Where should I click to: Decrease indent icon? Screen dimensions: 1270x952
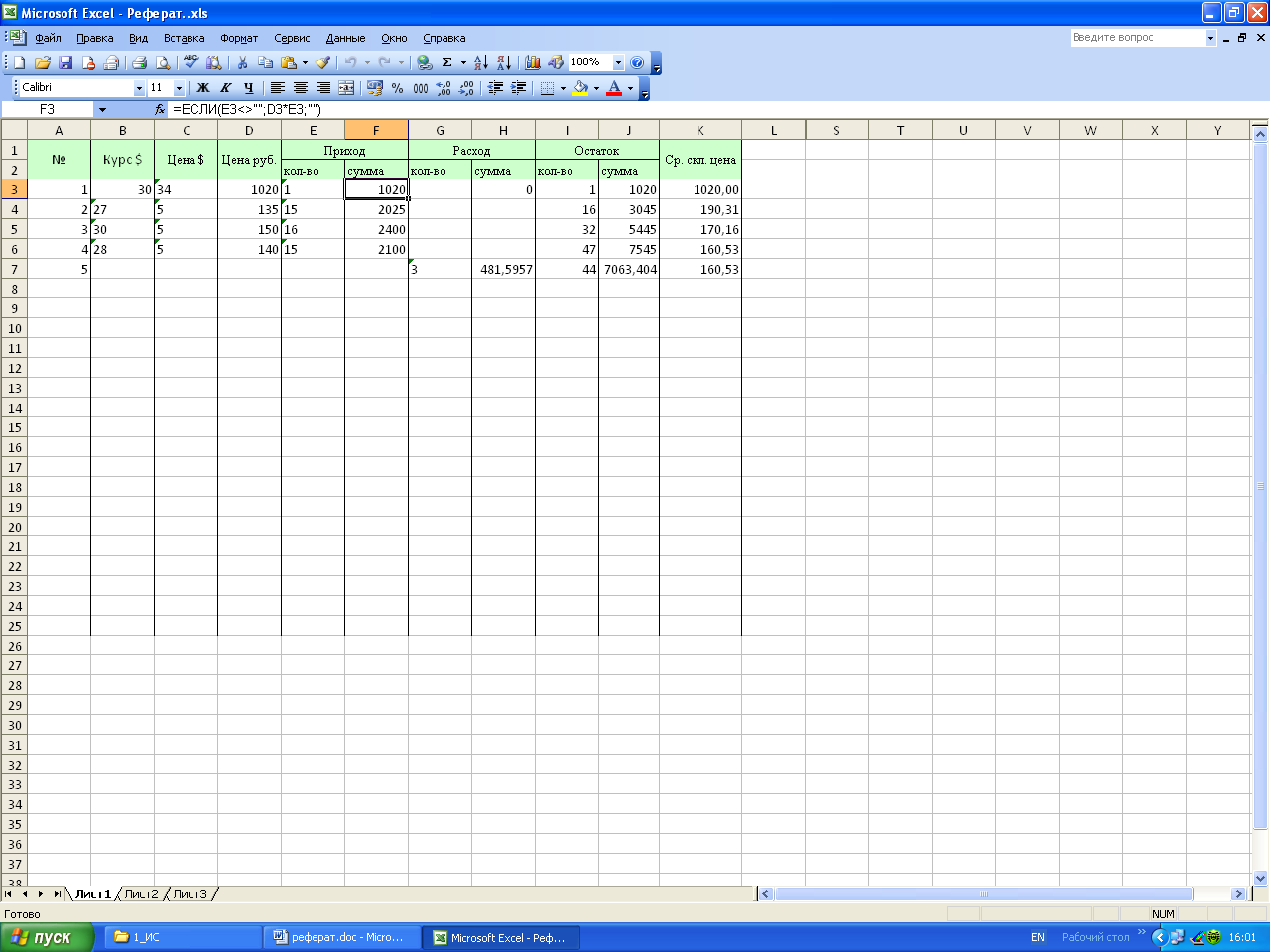[x=495, y=88]
